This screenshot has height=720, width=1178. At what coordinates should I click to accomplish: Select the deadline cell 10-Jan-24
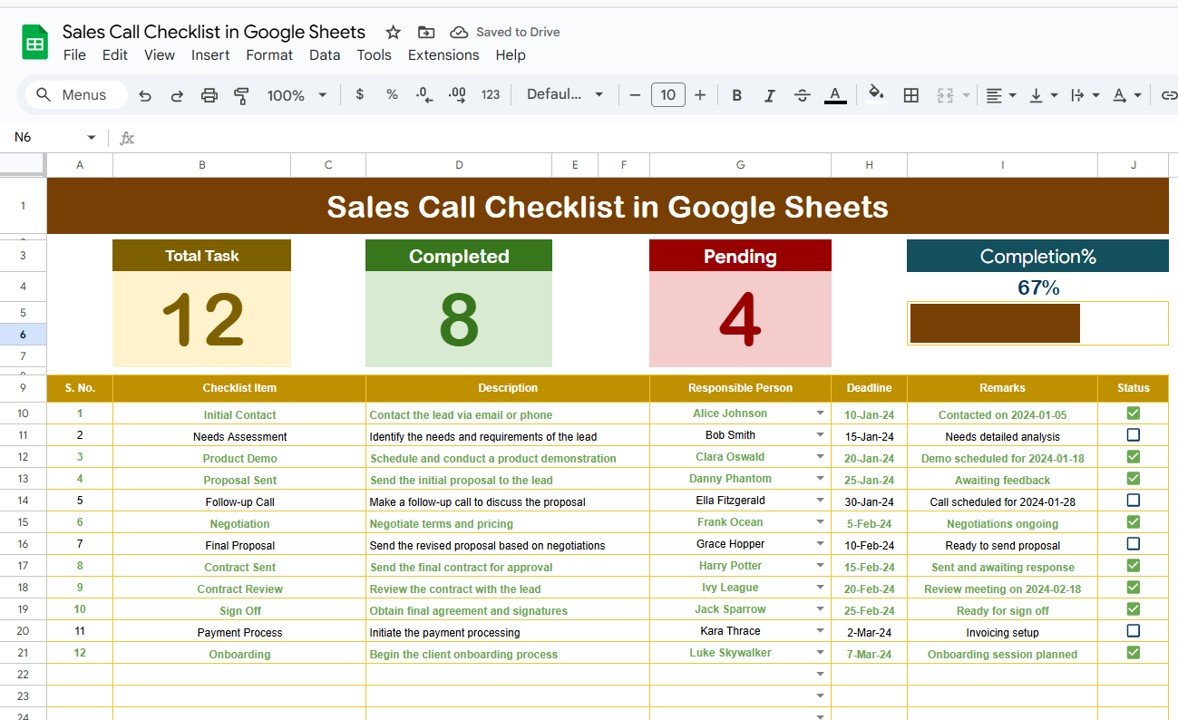[x=869, y=414]
